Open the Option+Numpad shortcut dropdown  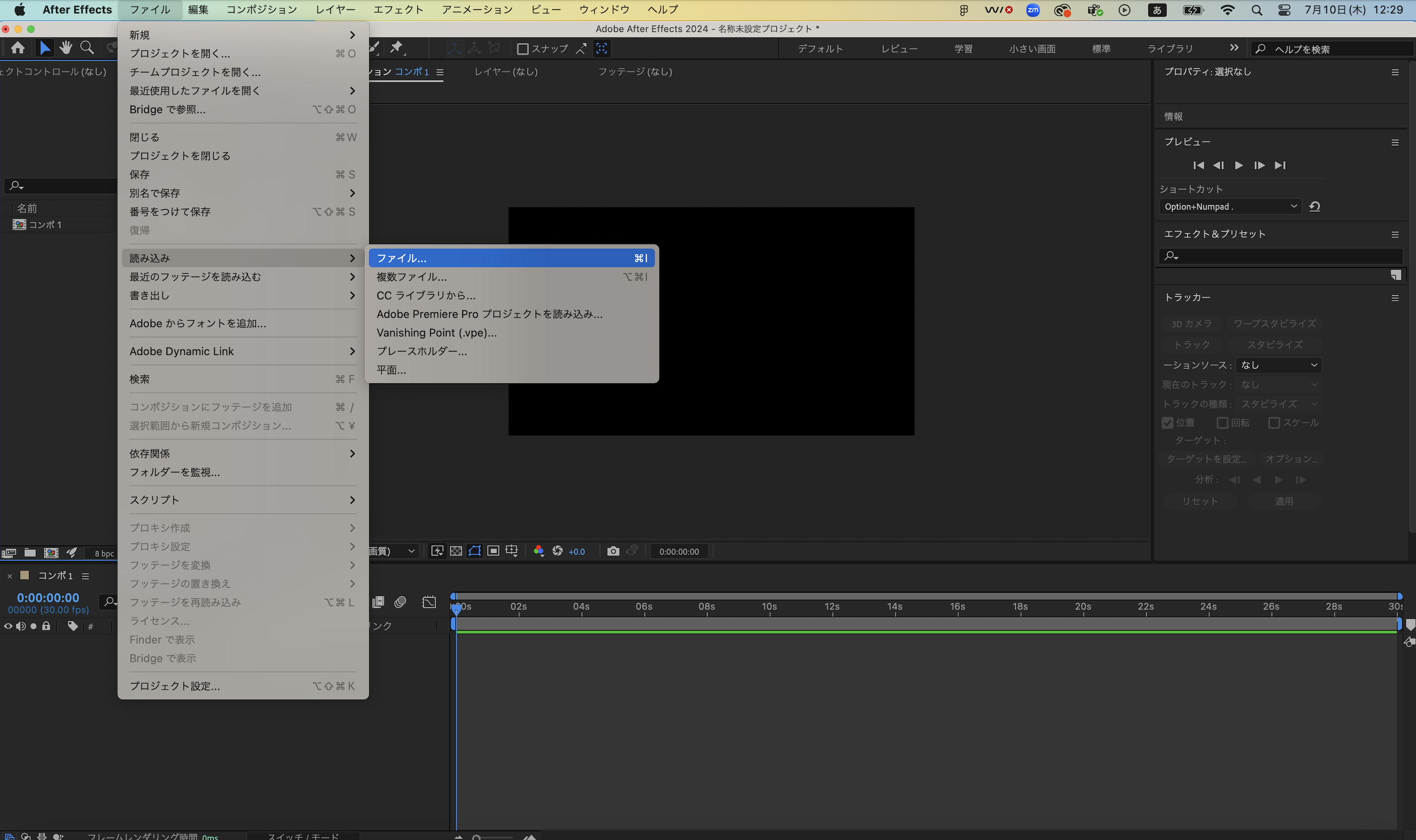pos(1230,207)
